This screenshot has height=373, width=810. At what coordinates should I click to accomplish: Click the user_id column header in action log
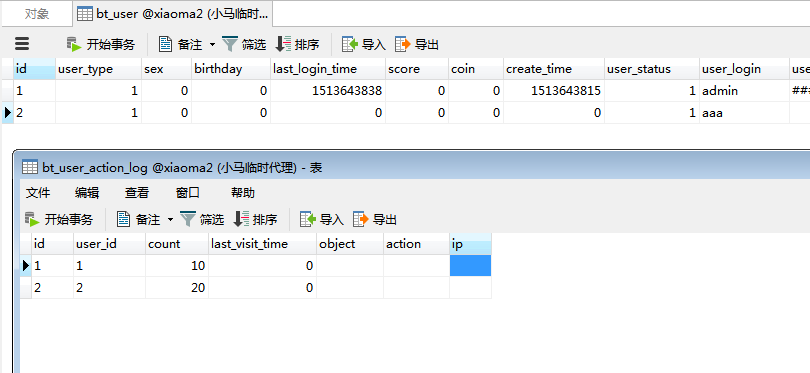pos(109,244)
